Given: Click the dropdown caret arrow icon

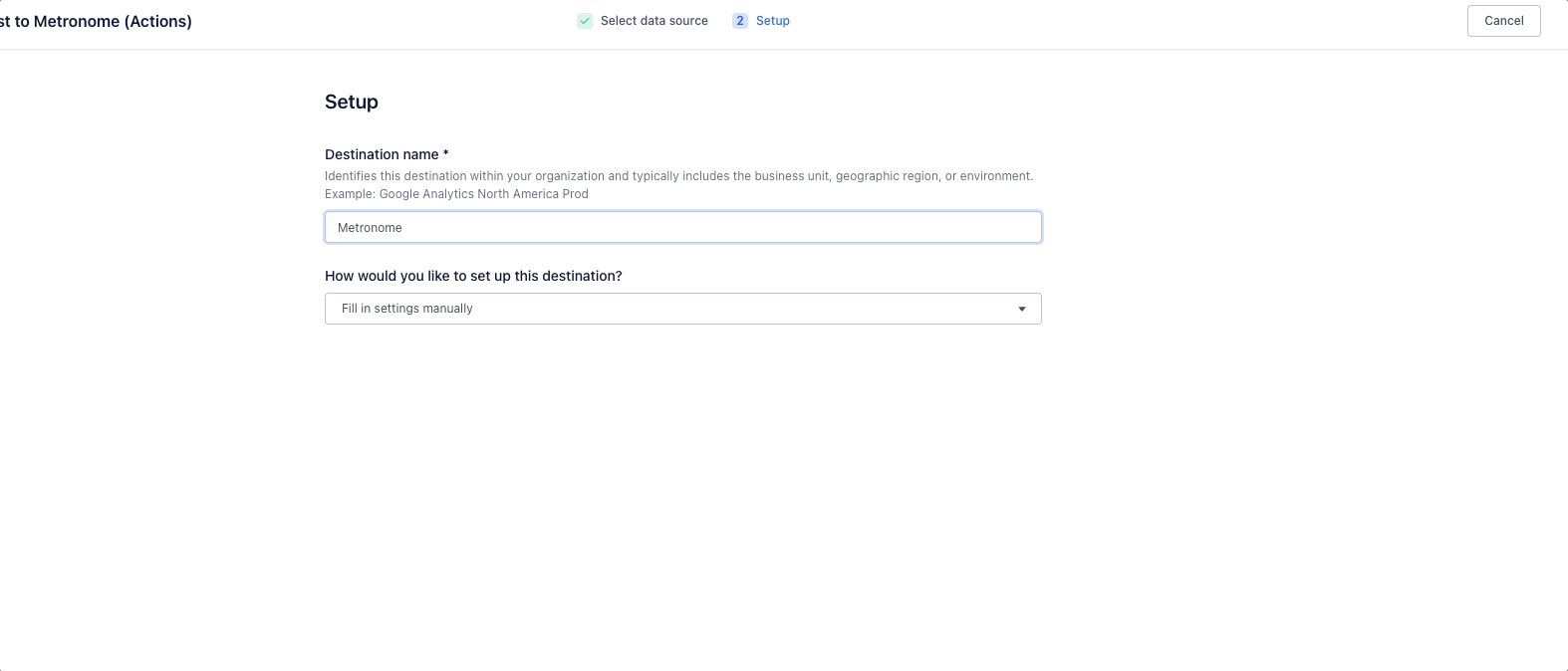Looking at the screenshot, I should pos(1021,309).
